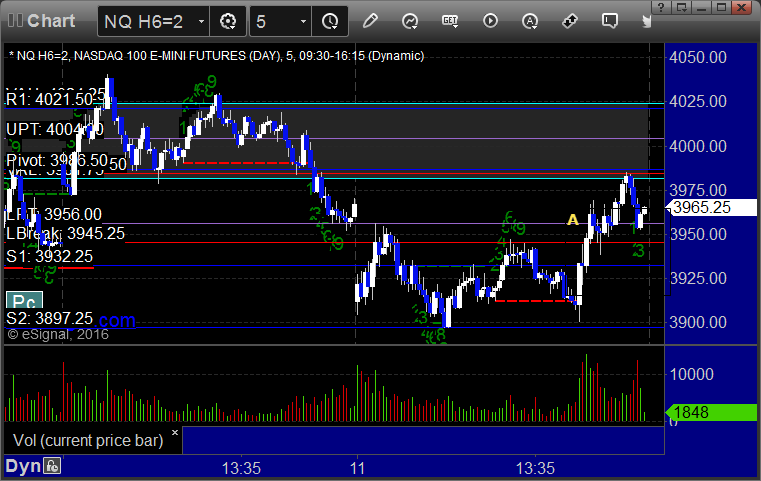Click the Twitter bird icon

(x=646, y=21)
